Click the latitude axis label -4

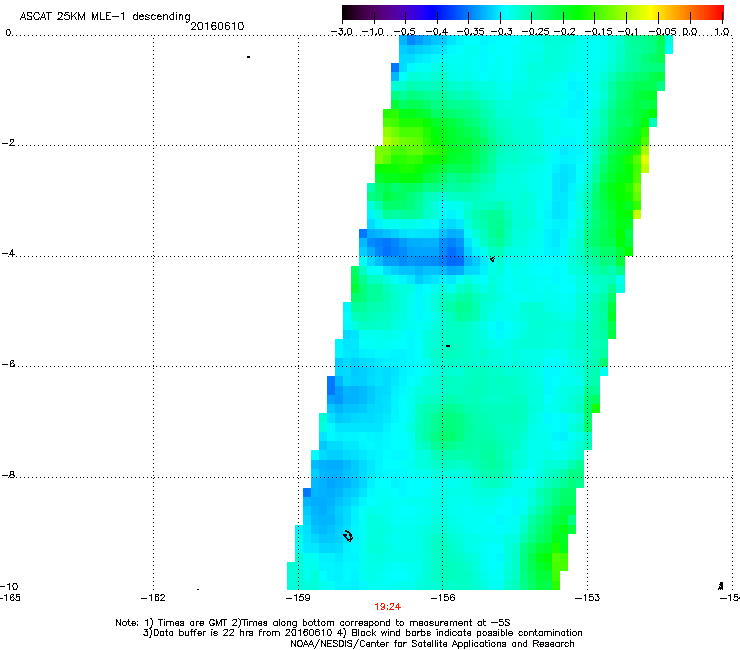8,253
